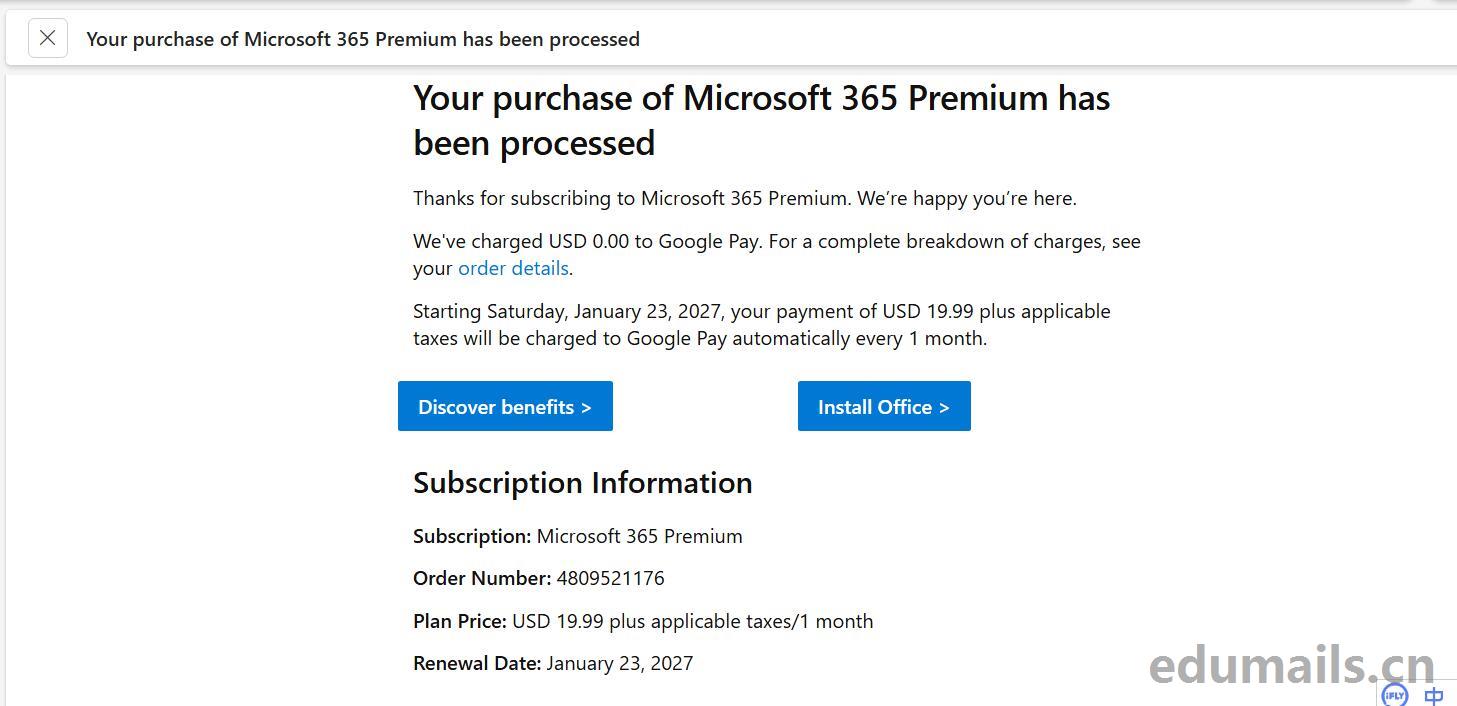Click the 'Thanks for subscribing' sentence

point(744,198)
